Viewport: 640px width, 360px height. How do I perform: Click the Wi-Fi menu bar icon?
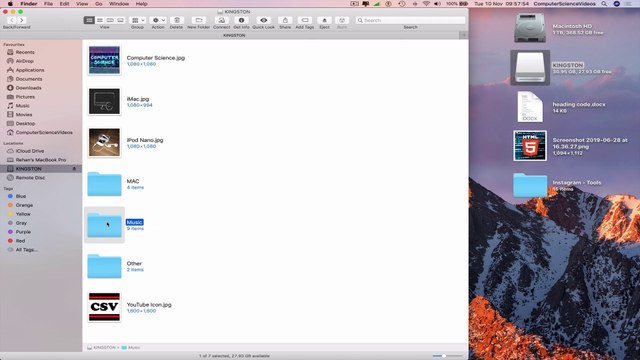pyautogui.click(x=426, y=4)
